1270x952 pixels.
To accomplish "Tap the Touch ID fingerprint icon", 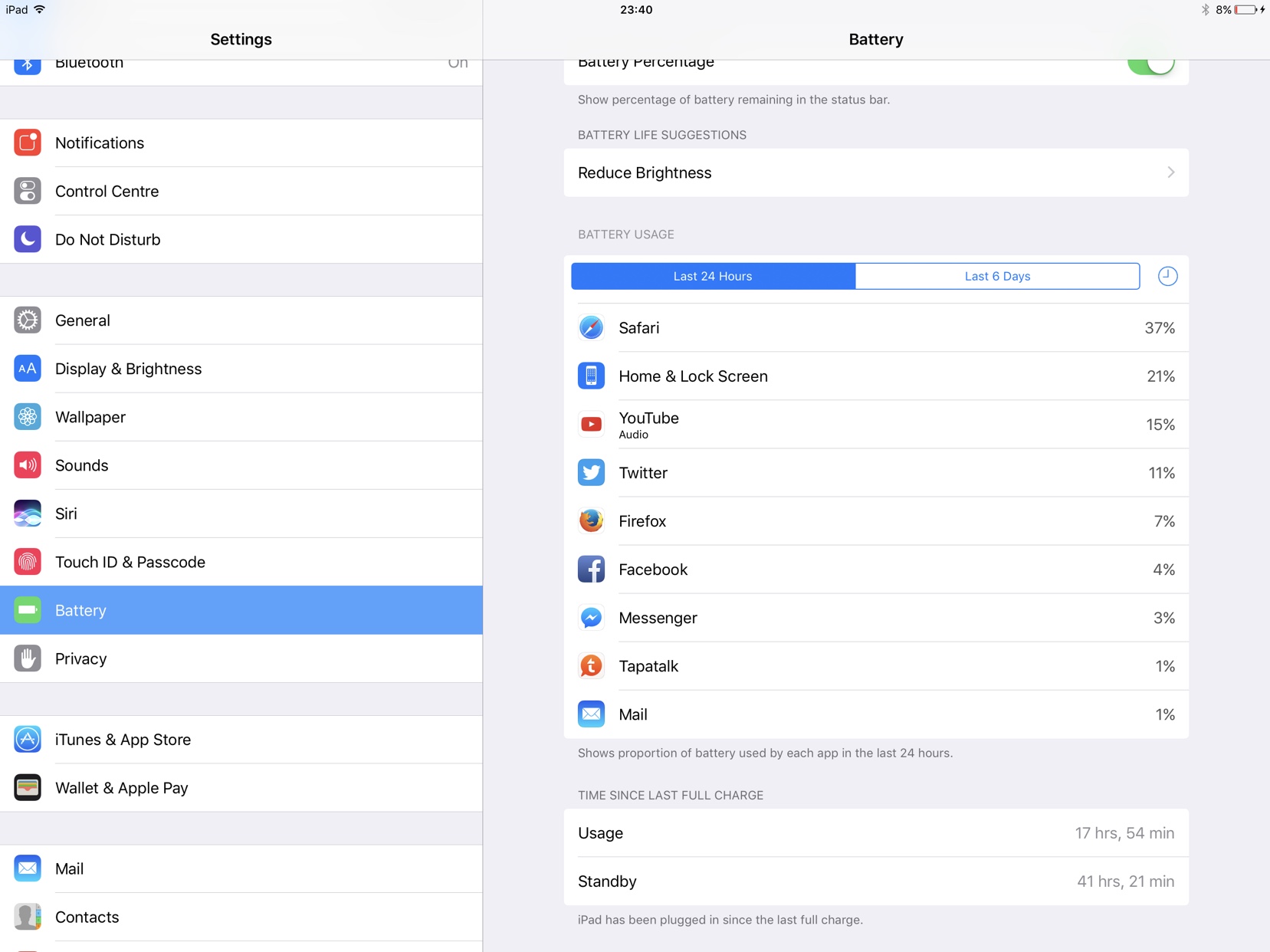I will (28, 562).
